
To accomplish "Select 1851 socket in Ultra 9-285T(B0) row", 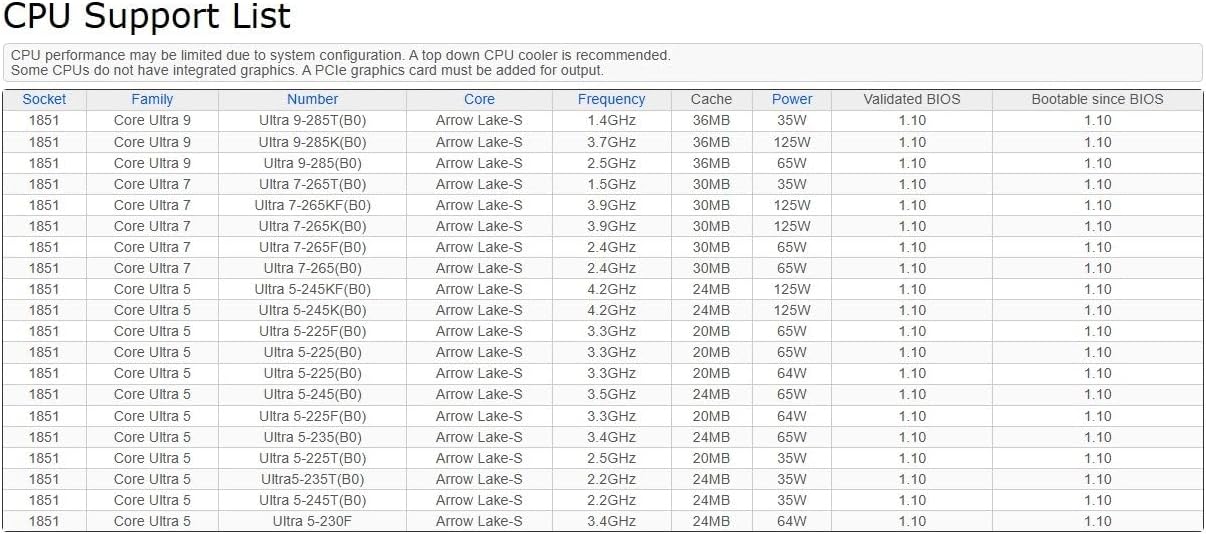I will pos(44,120).
